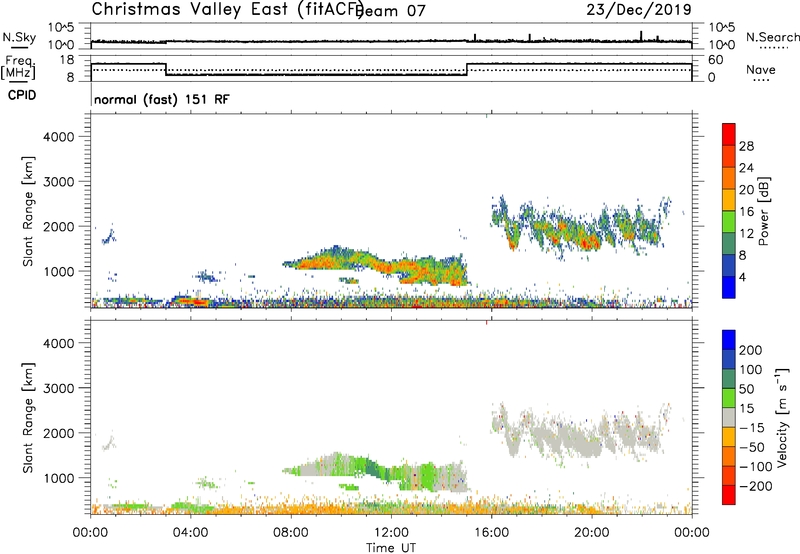Click the 'Freq. [MHz]' axis label
800x554 pixels.
(18, 67)
